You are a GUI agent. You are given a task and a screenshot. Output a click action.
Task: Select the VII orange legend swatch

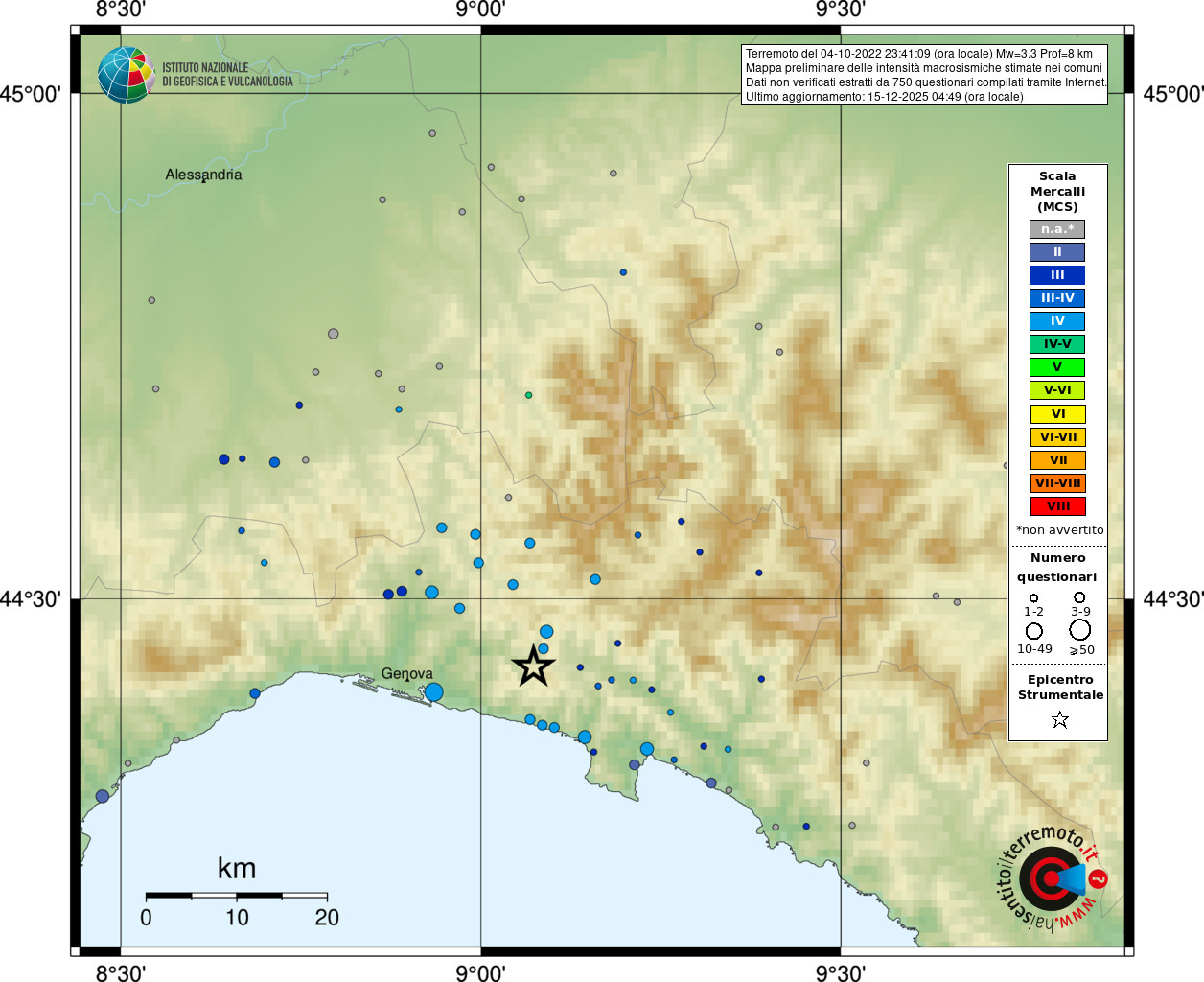[x=1057, y=460]
